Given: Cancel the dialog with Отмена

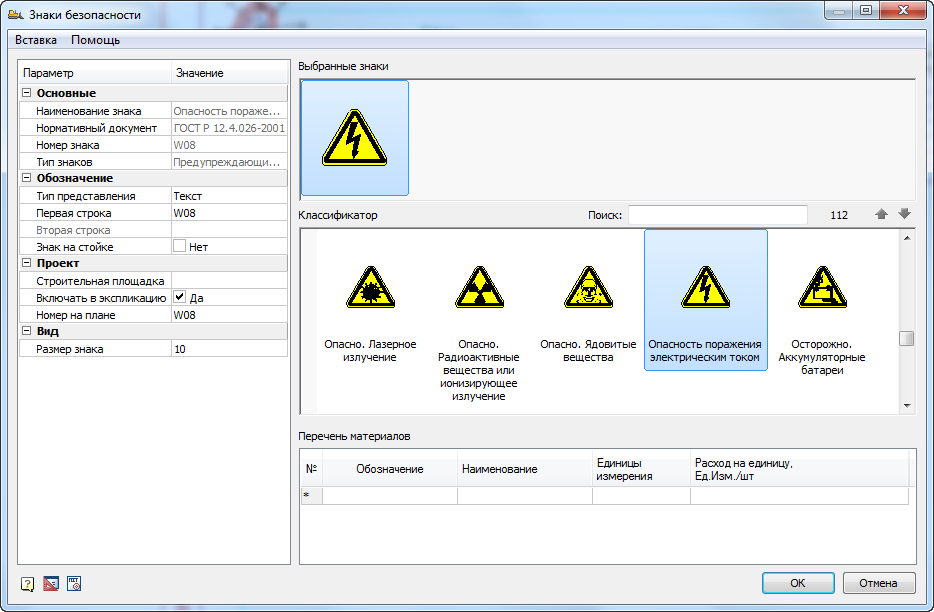Looking at the screenshot, I should coord(879,583).
